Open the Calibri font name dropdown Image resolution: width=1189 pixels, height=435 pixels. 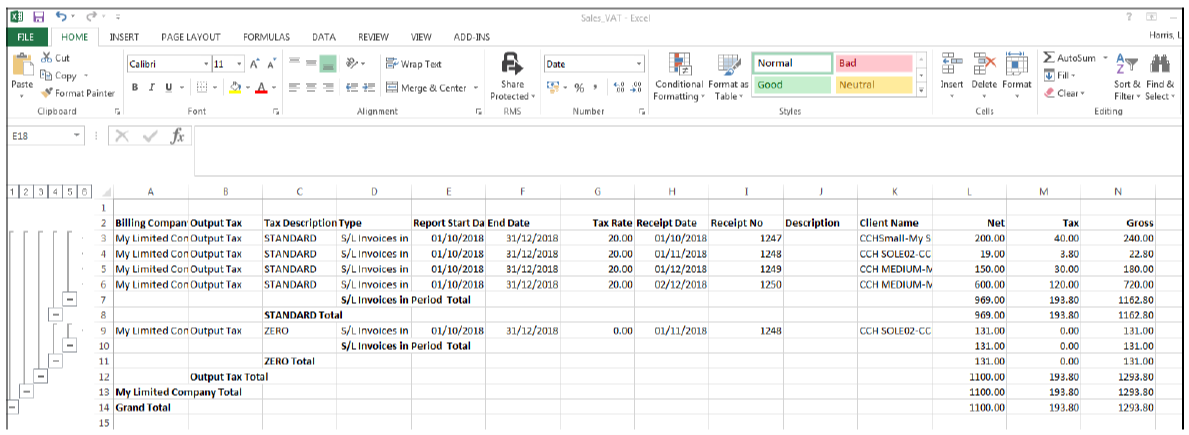[205, 64]
